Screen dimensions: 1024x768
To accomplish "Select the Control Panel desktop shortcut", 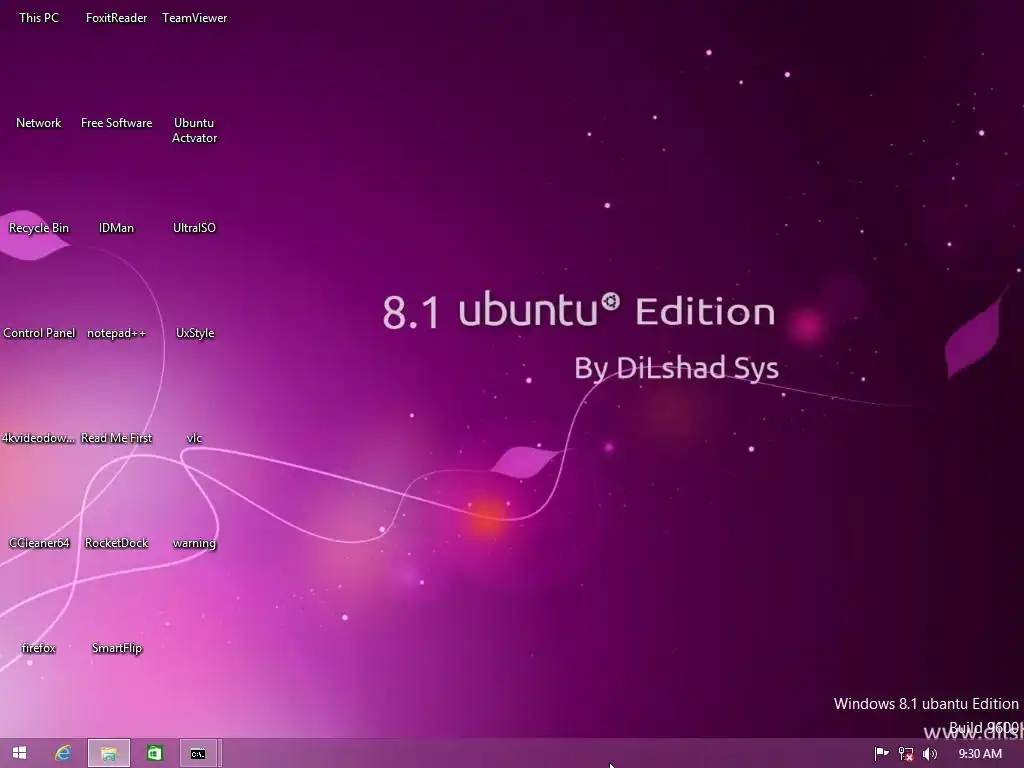I will coord(39,333).
